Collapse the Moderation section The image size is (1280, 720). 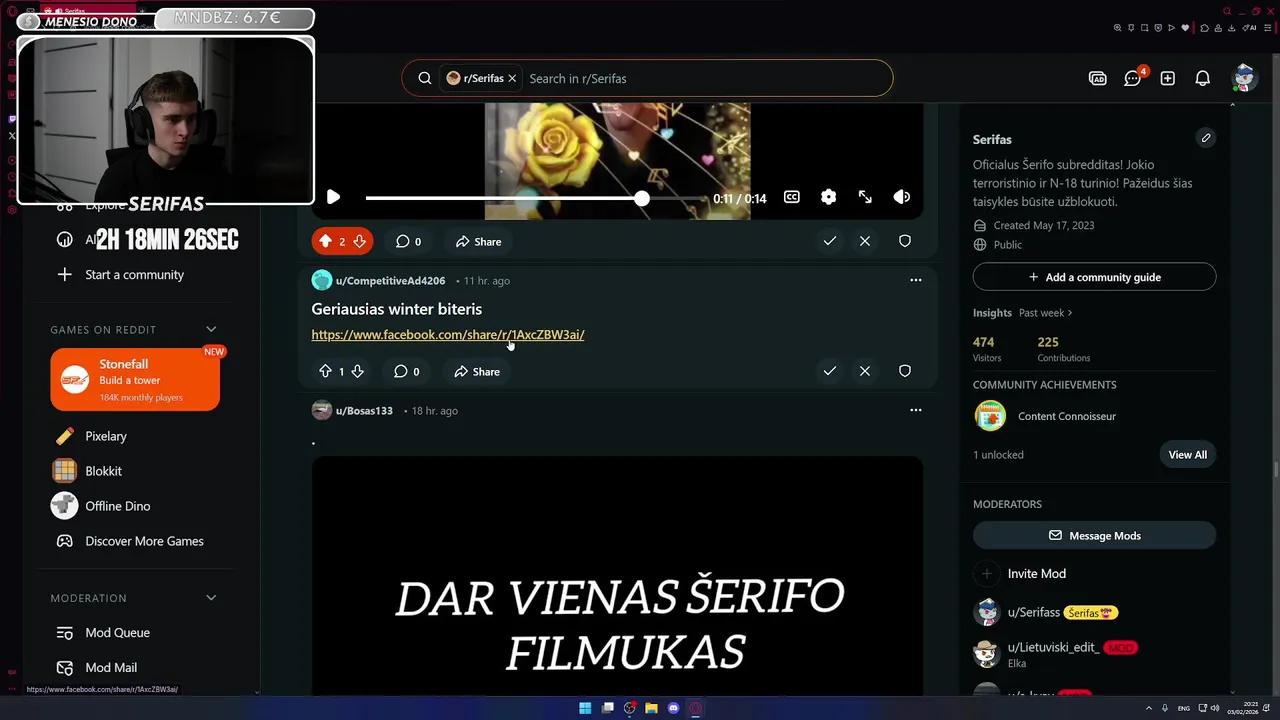[211, 598]
